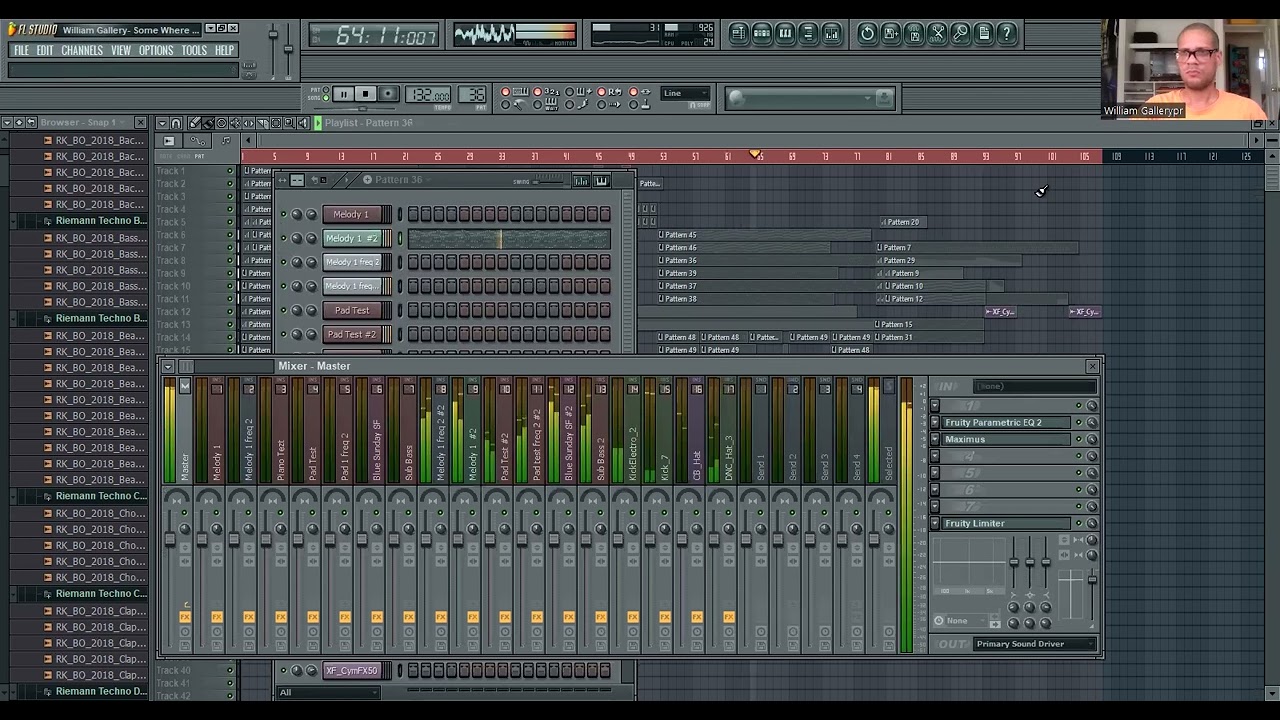Open the Fruity Limiter effect slot

(x=1006, y=524)
